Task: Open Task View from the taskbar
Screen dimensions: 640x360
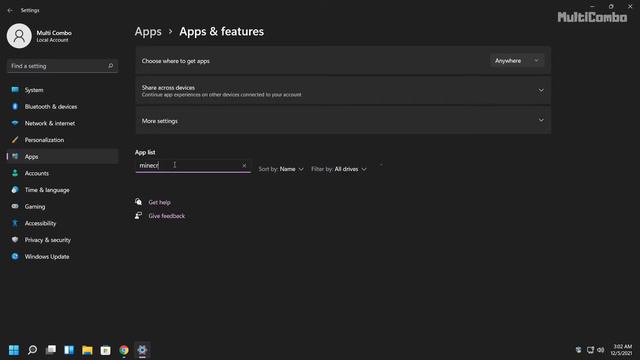Action: coord(51,350)
